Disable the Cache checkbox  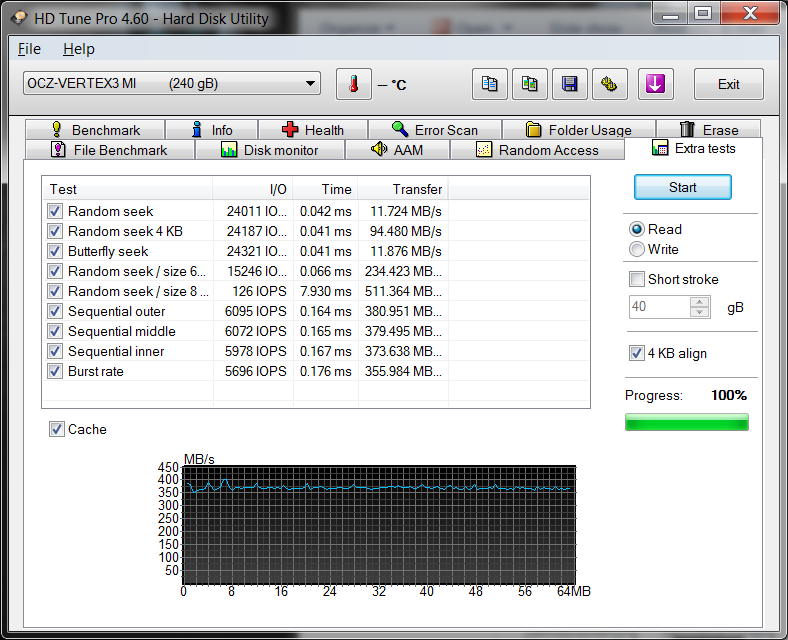coord(57,429)
